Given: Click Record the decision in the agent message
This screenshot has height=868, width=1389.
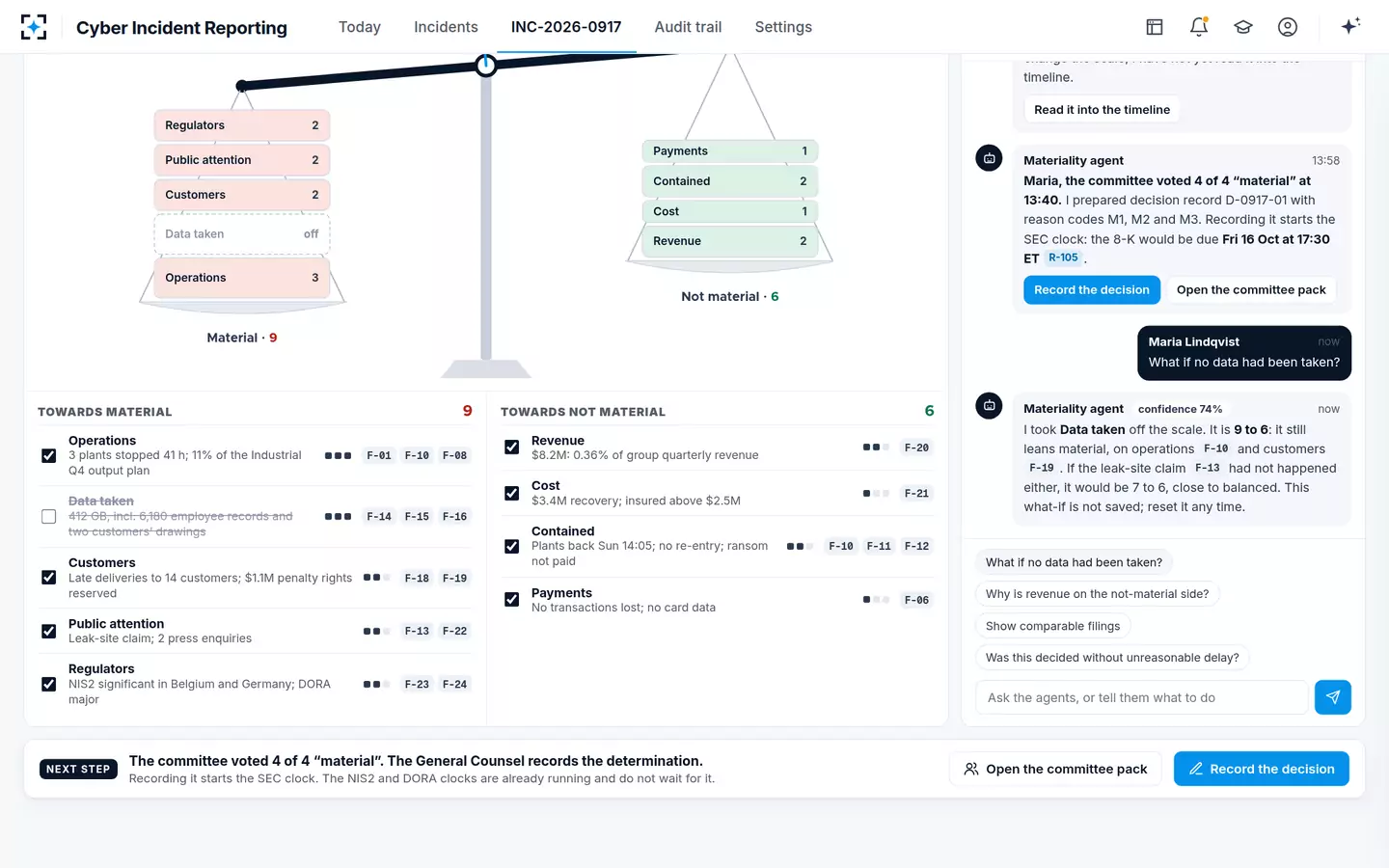Looking at the screenshot, I should click(1092, 289).
